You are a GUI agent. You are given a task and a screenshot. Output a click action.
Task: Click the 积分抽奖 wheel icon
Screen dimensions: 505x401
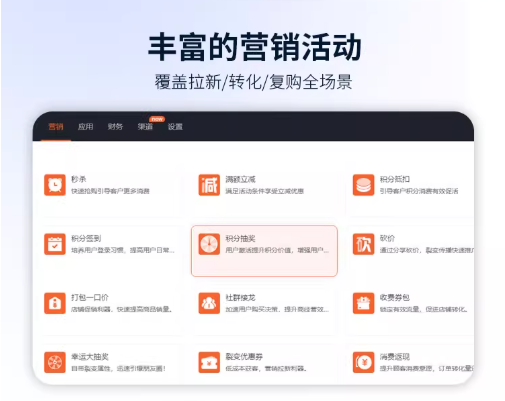pyautogui.click(x=209, y=244)
